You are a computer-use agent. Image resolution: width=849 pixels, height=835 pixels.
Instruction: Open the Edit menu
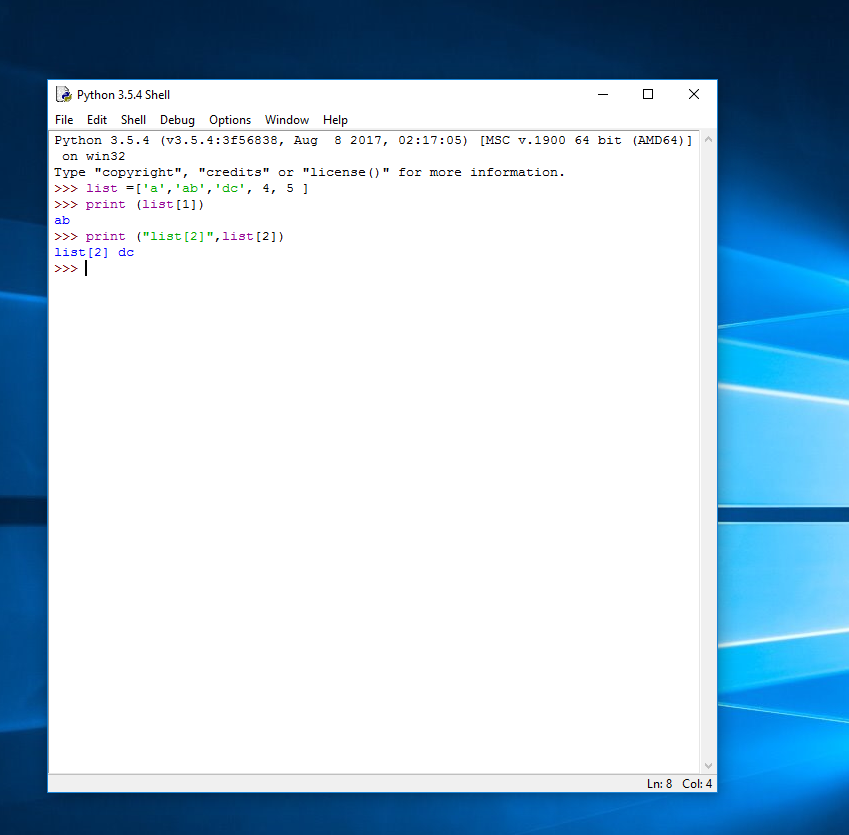pyautogui.click(x=97, y=120)
